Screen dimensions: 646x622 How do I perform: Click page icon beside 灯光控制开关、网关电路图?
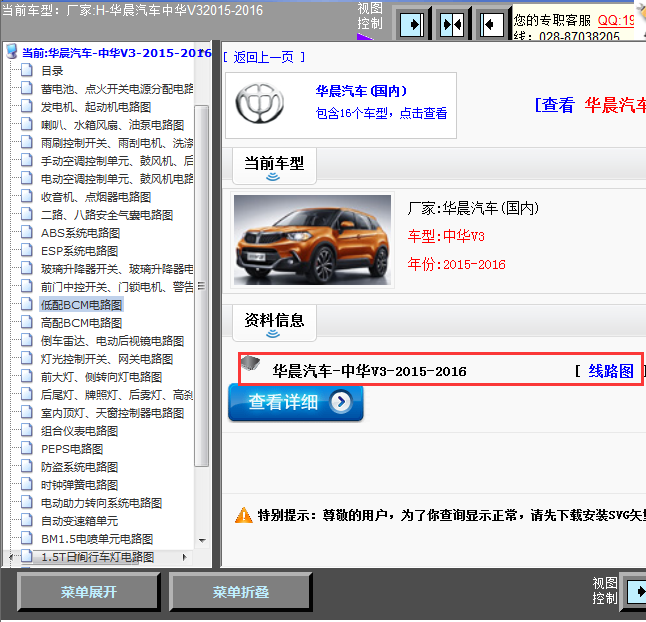27,358
